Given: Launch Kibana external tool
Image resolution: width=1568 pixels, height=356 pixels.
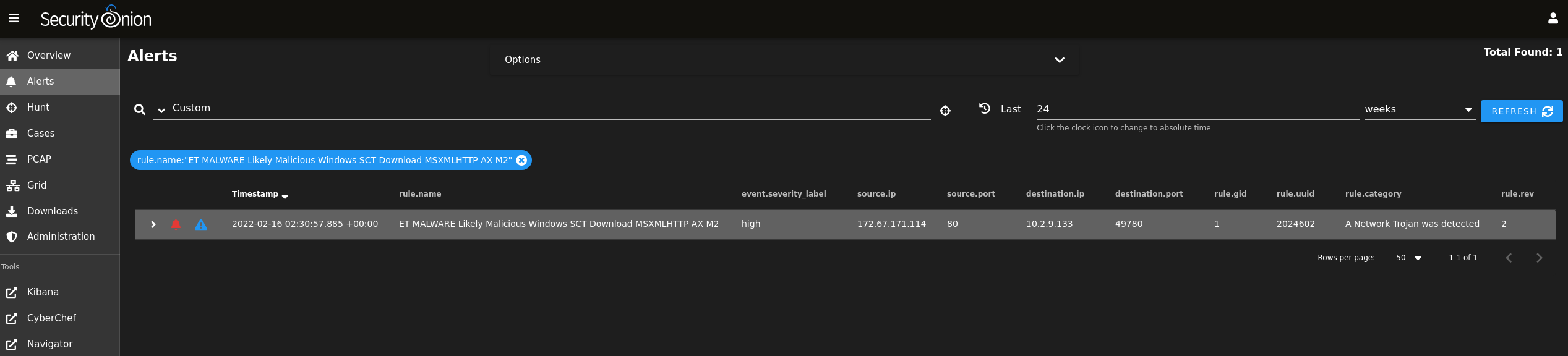Looking at the screenshot, I should pyautogui.click(x=60, y=292).
